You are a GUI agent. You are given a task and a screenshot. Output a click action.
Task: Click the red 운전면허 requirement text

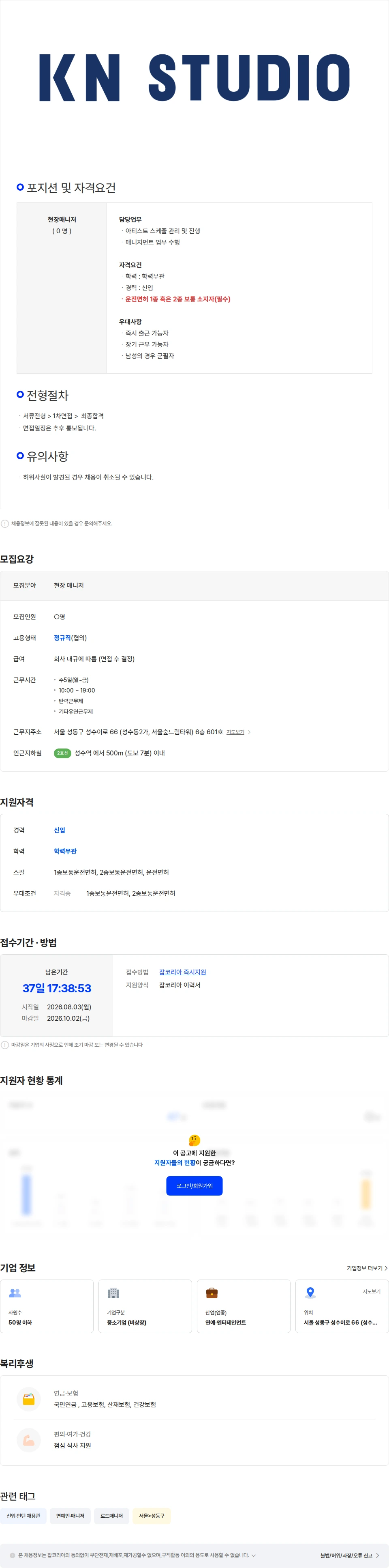coord(177,299)
